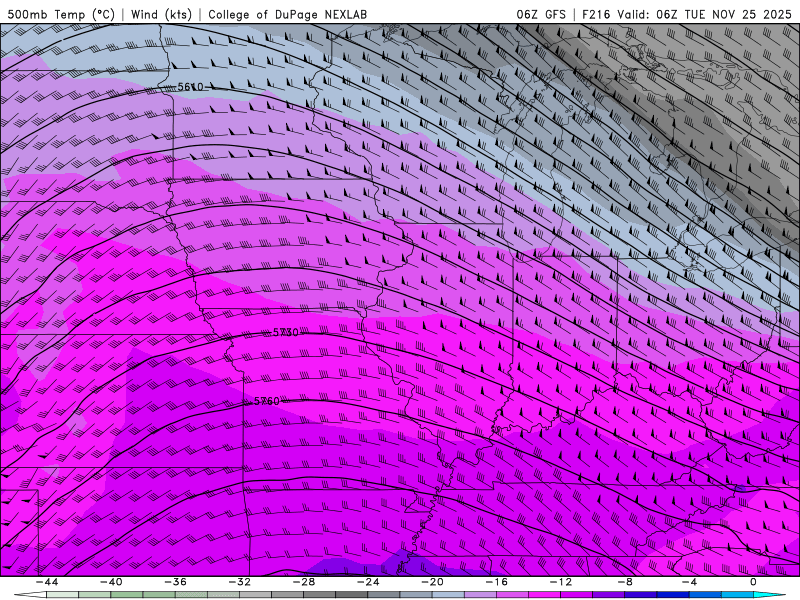Click the '06Z GFS' model run label
The width and height of the screenshot is (800, 600).
tap(541, 14)
